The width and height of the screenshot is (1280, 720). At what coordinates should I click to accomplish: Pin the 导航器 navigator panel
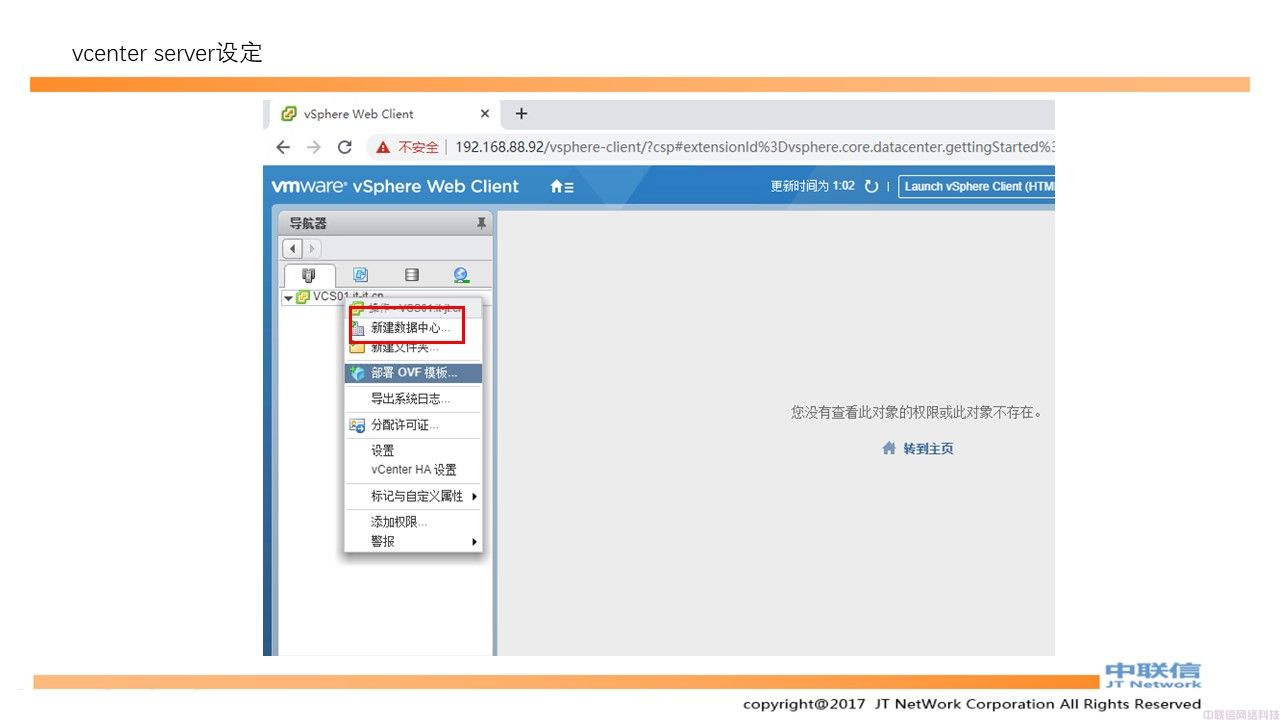[481, 223]
